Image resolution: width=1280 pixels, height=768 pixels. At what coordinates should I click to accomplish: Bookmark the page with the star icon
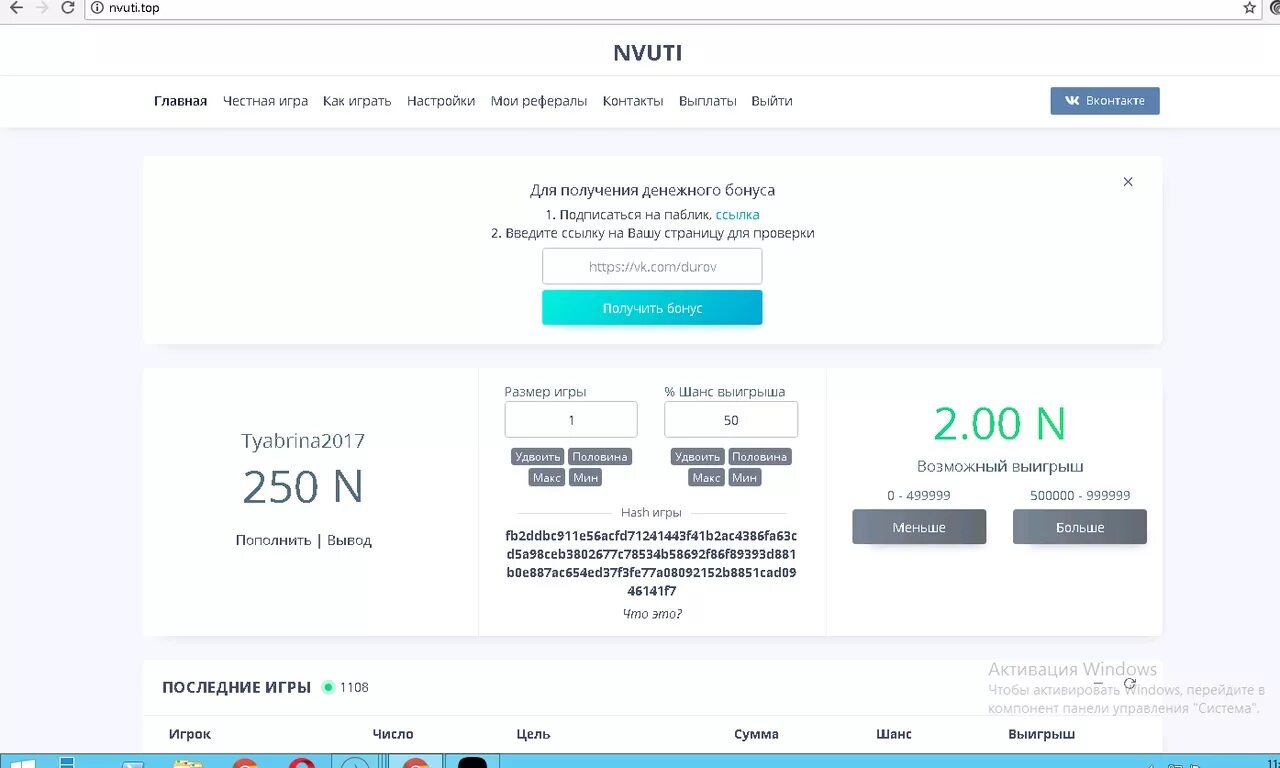click(x=1249, y=8)
